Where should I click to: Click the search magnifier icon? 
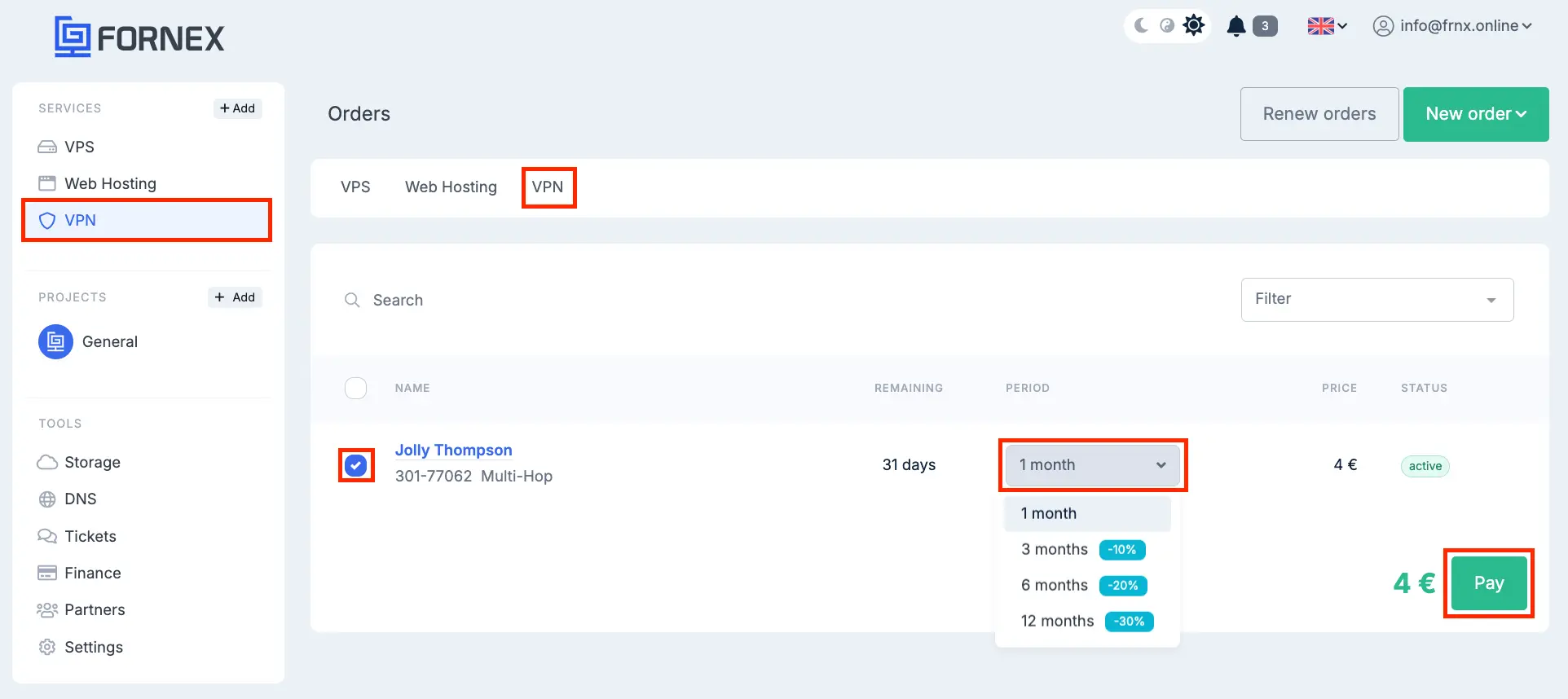click(352, 300)
